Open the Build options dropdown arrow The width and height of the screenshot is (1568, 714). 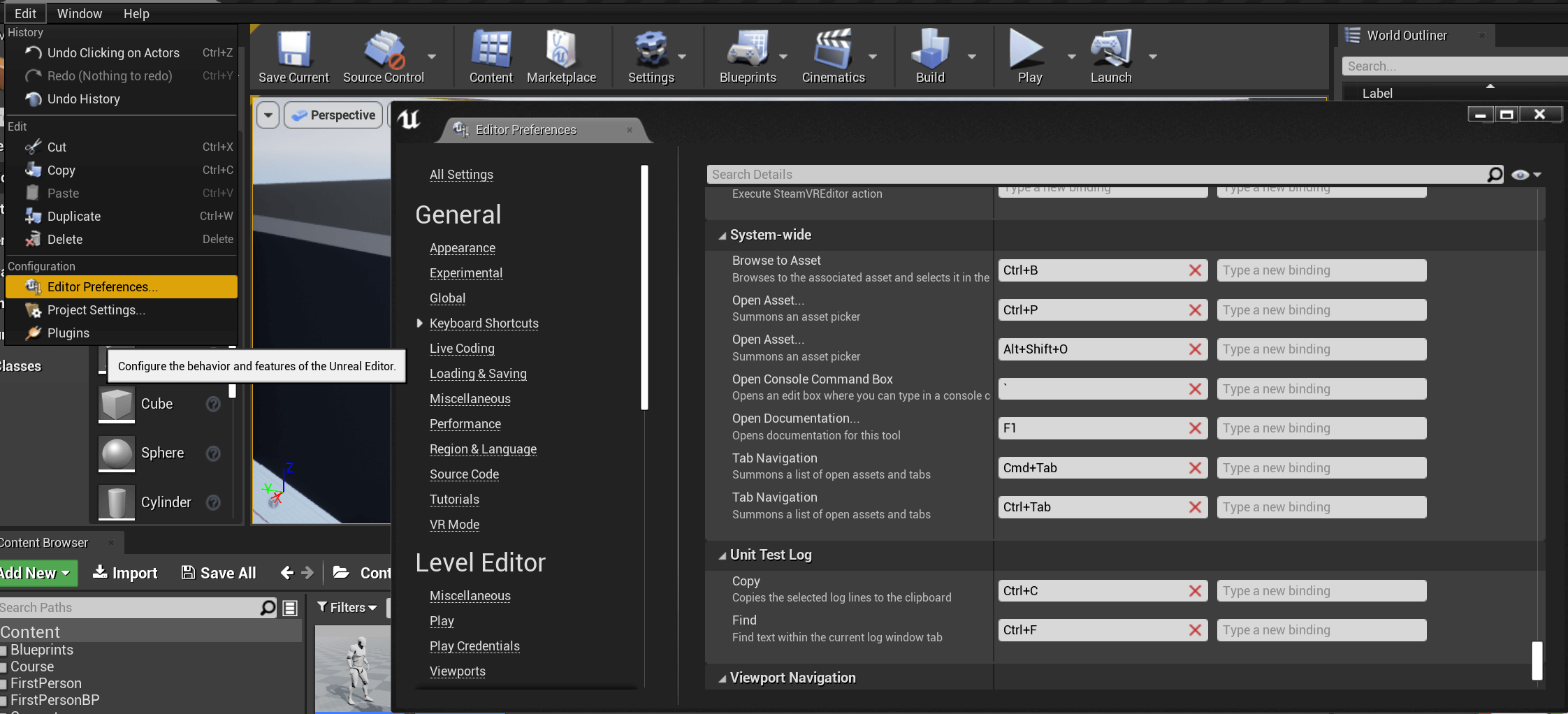972,57
